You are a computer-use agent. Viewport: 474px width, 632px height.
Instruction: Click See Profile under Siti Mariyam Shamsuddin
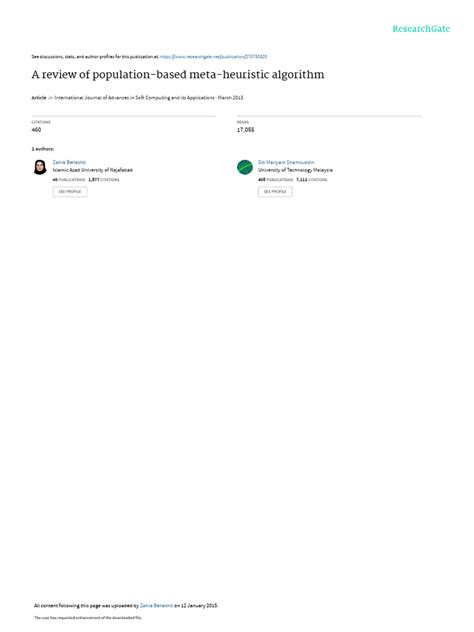275,191
